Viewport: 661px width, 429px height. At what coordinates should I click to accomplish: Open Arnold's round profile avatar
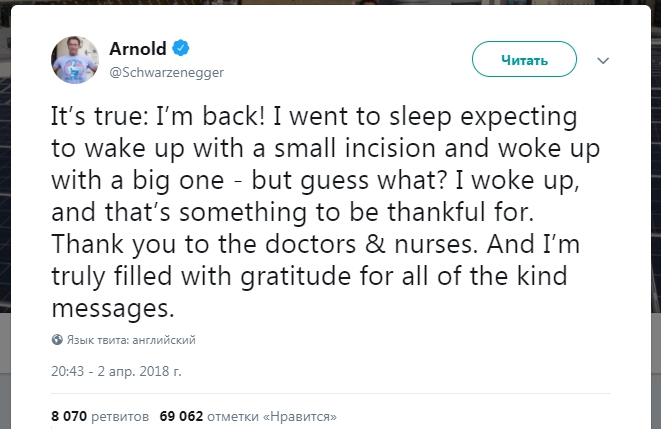click(x=75, y=60)
